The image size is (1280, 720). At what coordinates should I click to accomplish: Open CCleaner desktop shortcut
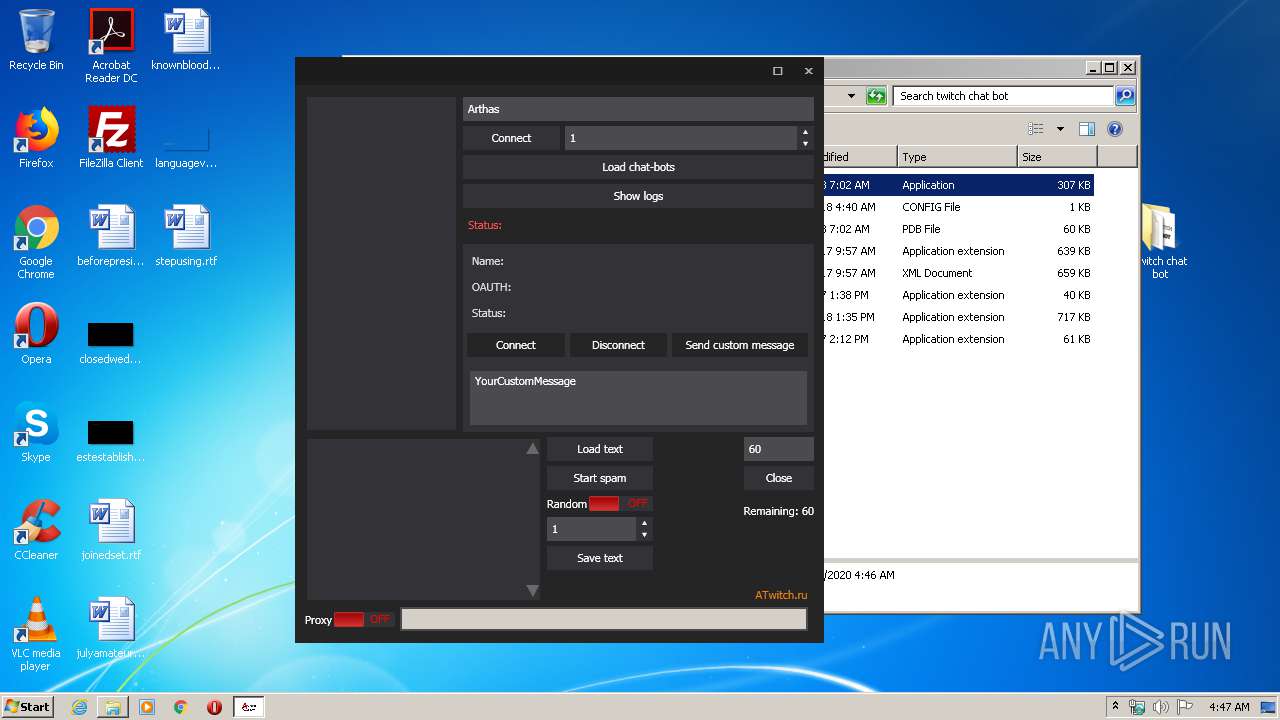36,530
